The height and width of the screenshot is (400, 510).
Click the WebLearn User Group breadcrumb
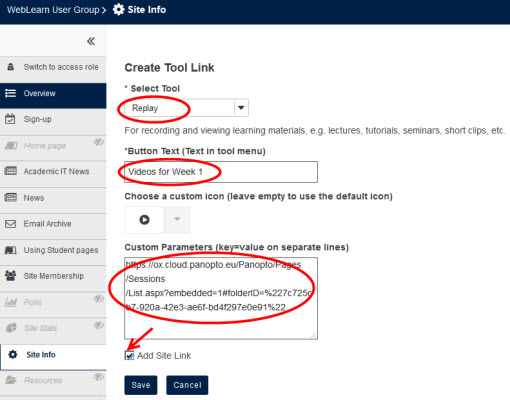tap(53, 10)
